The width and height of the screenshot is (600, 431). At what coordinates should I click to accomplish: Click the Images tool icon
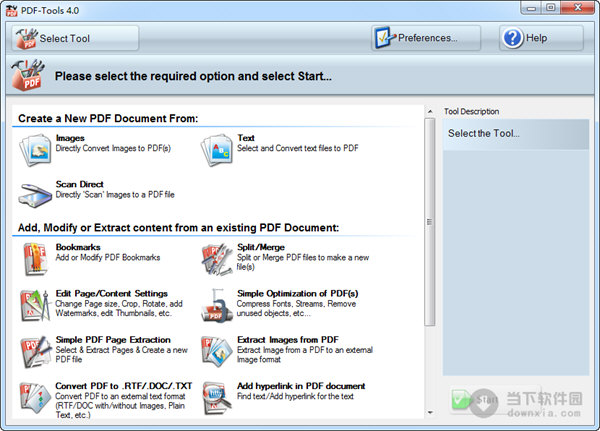coord(35,149)
